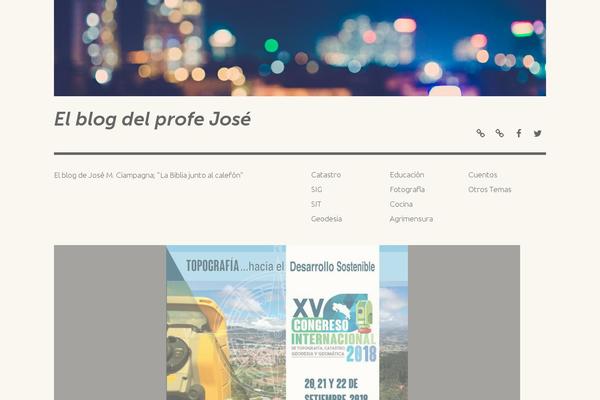Viewport: 600px width, 400px height.
Task: Open the Facebook social icon
Action: [x=518, y=133]
